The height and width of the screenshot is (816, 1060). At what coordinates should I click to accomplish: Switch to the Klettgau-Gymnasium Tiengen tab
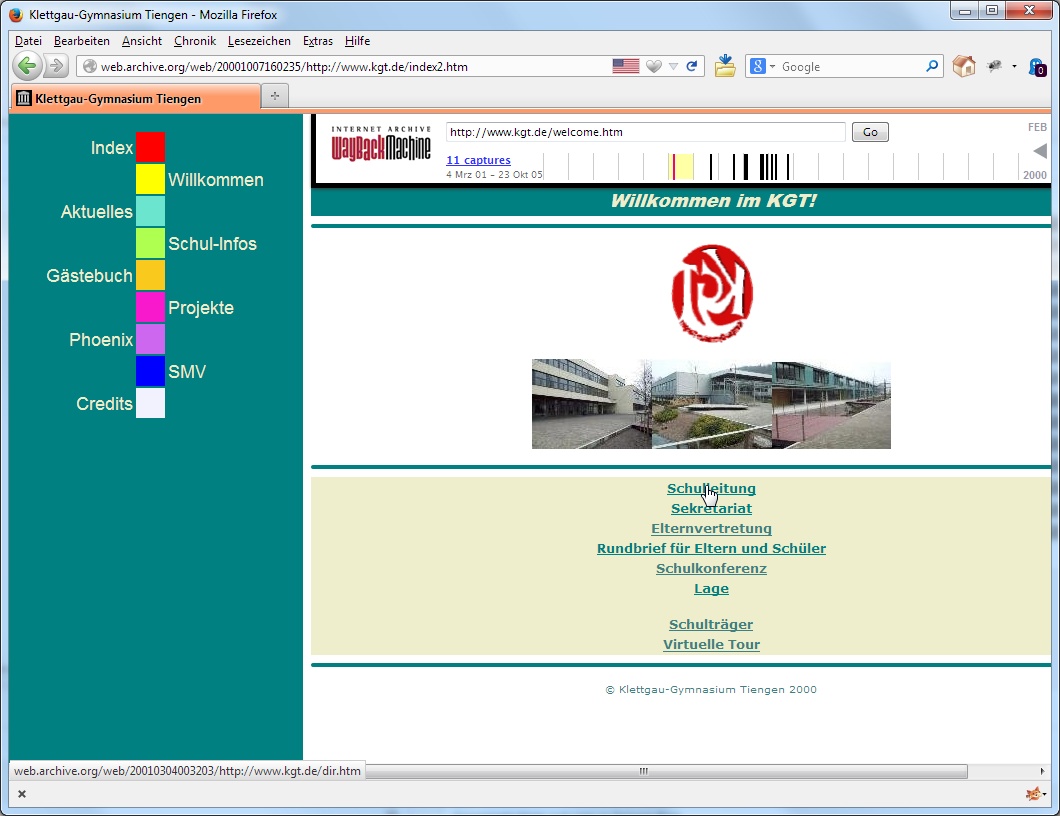[134, 98]
